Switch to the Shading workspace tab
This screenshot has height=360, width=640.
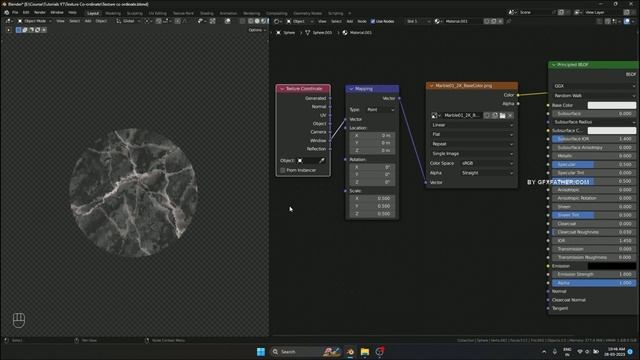tap(207, 13)
